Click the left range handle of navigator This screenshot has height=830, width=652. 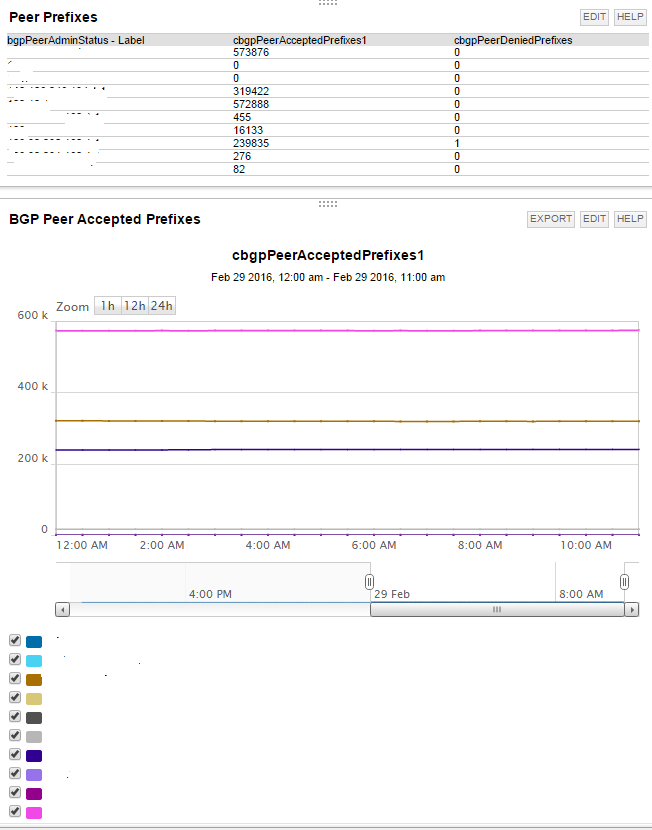pyautogui.click(x=369, y=582)
